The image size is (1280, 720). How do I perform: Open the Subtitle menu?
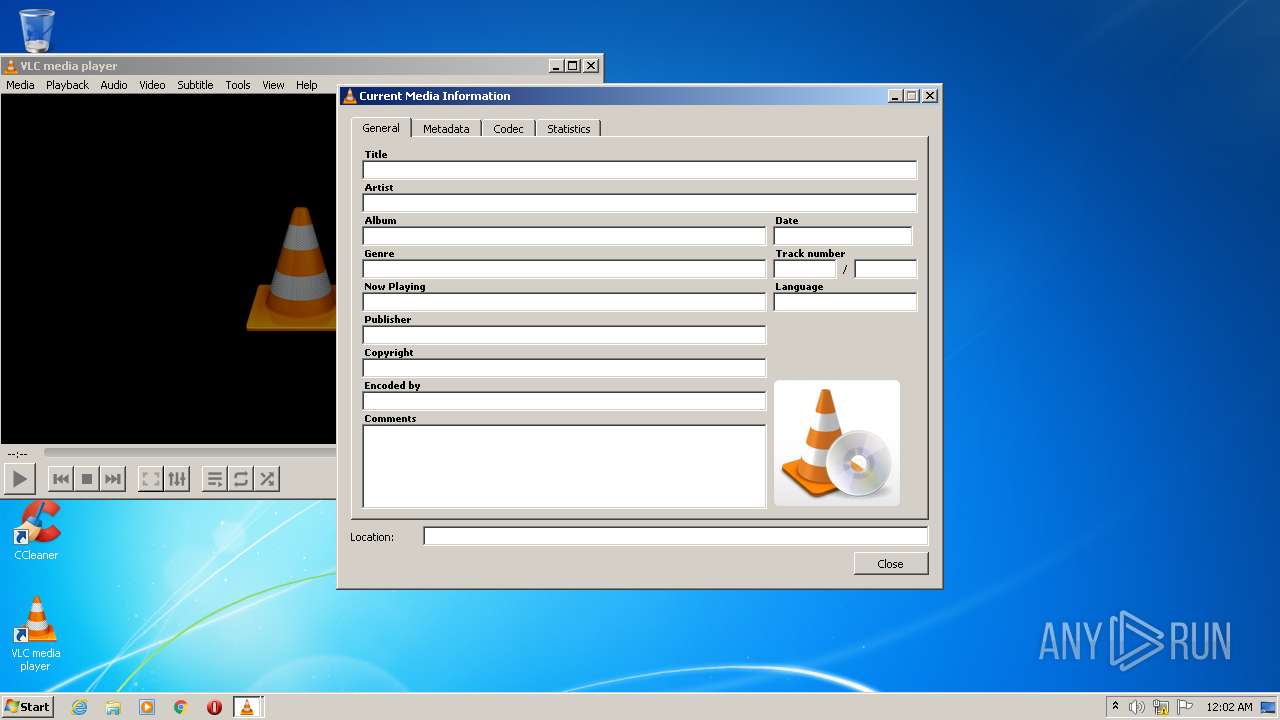195,85
